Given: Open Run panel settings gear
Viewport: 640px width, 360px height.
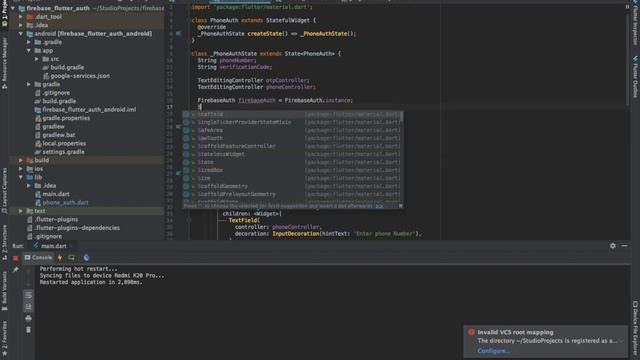Looking at the screenshot, I should point(613,246).
